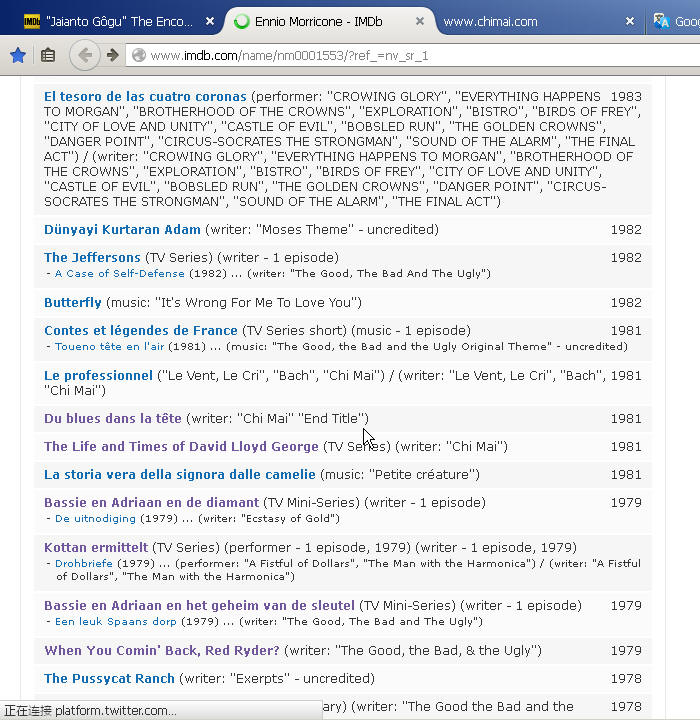Open the A Case of Self-Defense episode link
This screenshot has height=721, width=700.
120,274
